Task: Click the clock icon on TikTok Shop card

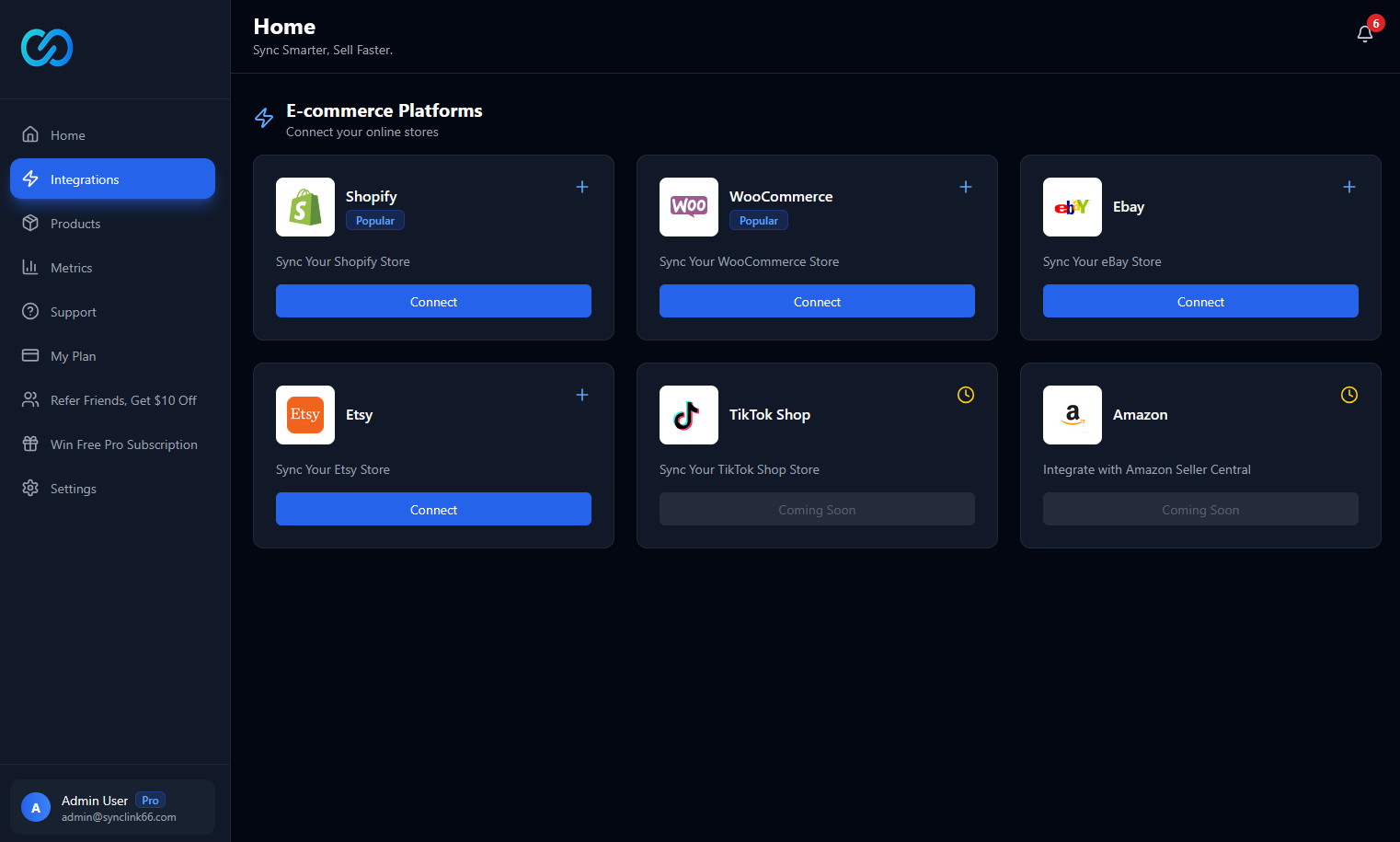Action: [966, 395]
